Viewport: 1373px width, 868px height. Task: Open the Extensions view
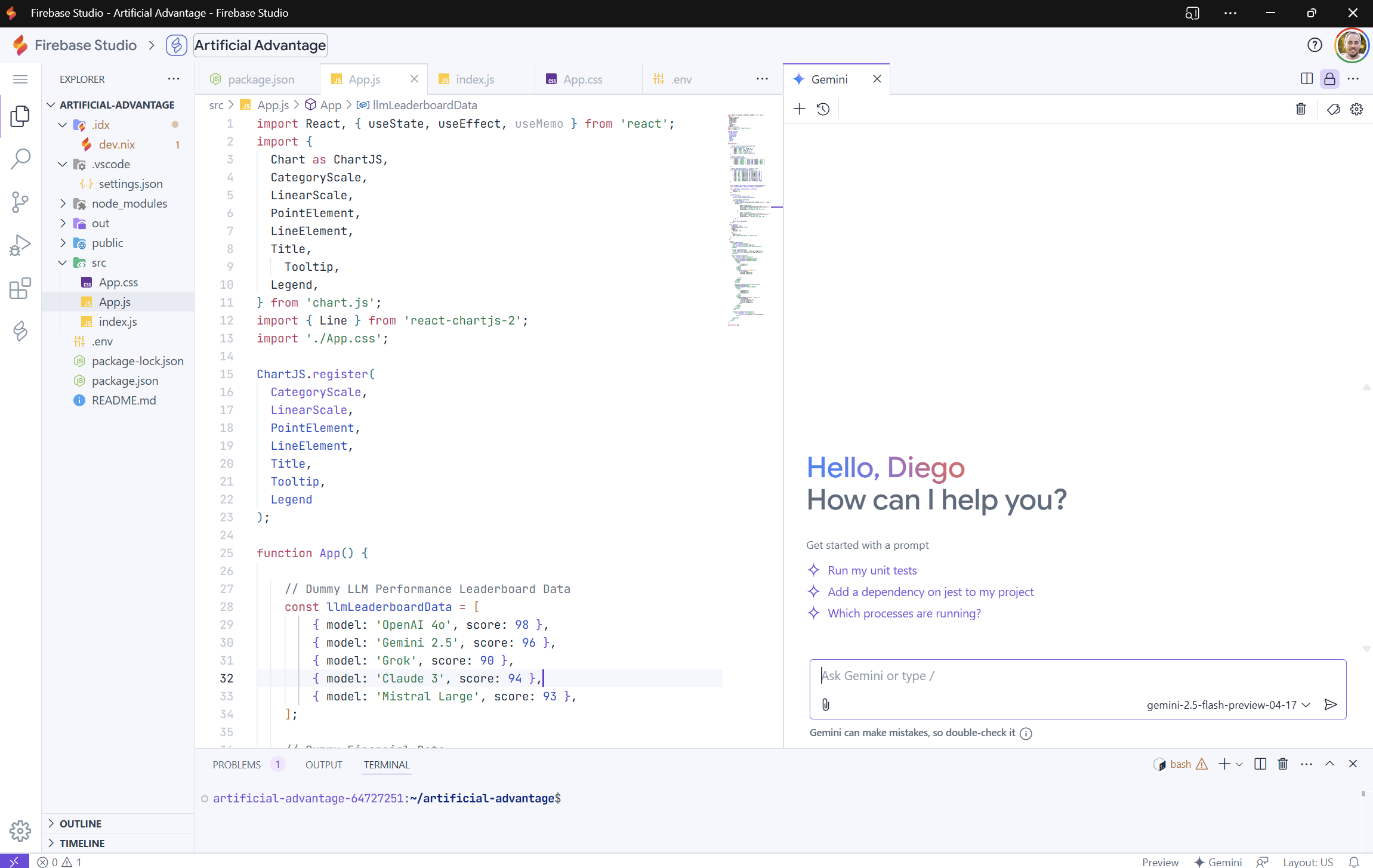click(x=20, y=289)
